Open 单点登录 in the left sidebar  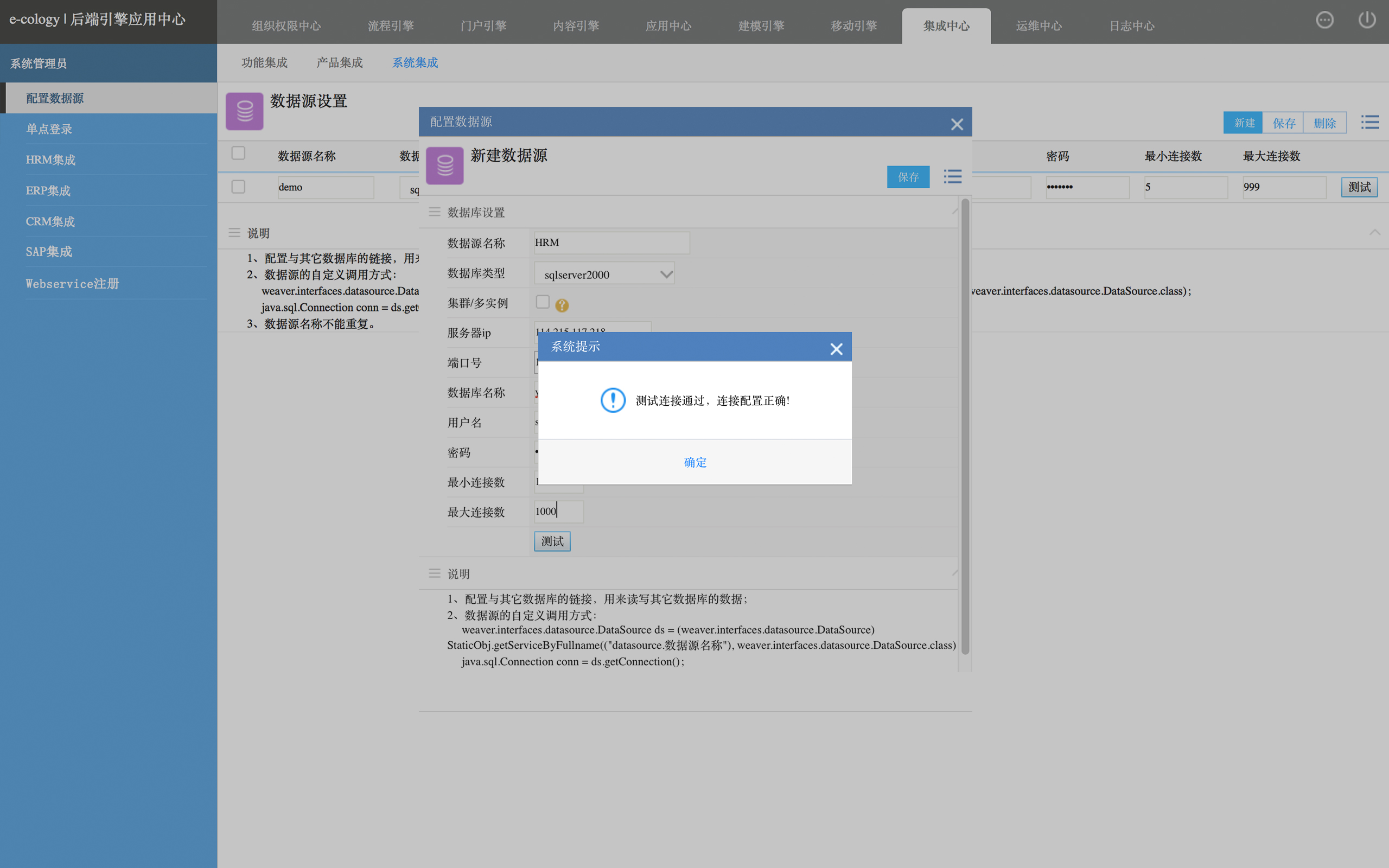tap(49, 129)
